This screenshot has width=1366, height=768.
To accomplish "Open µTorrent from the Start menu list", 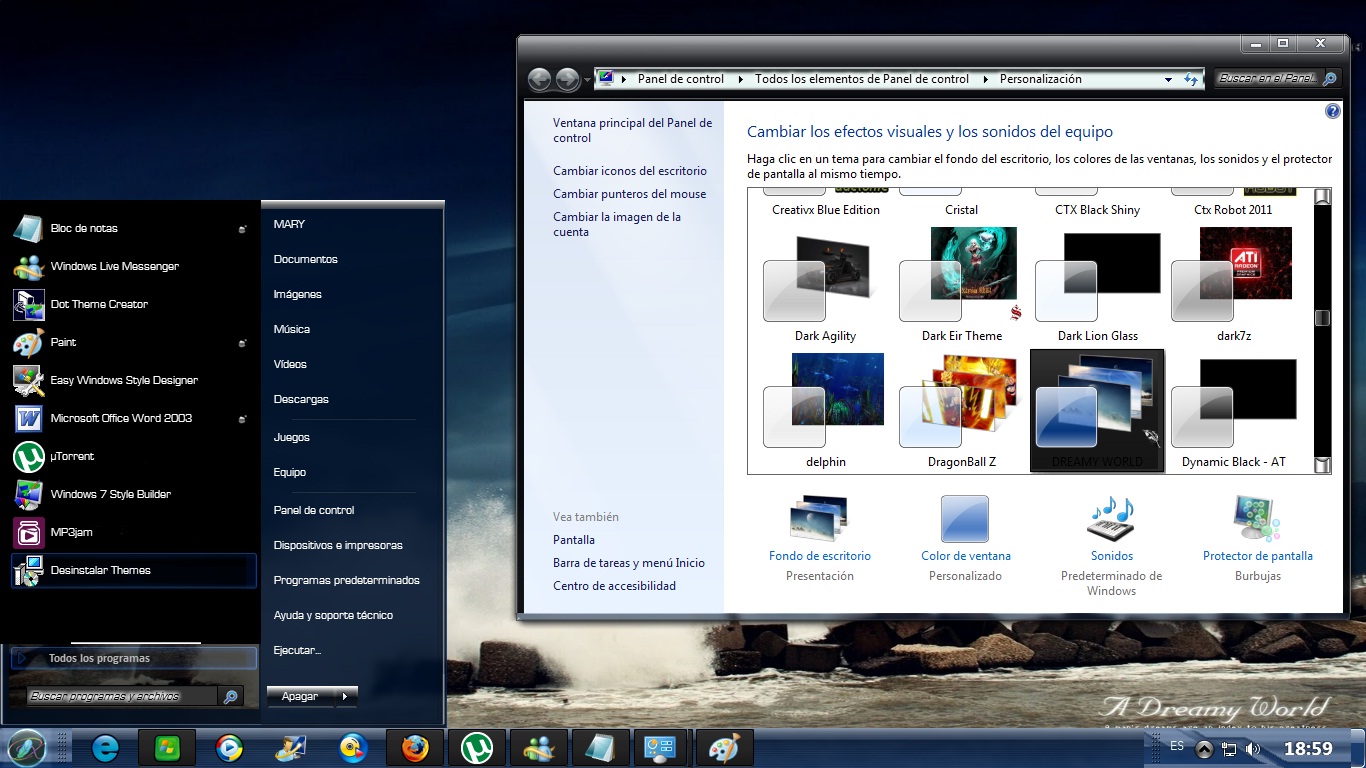I will pyautogui.click(x=133, y=456).
